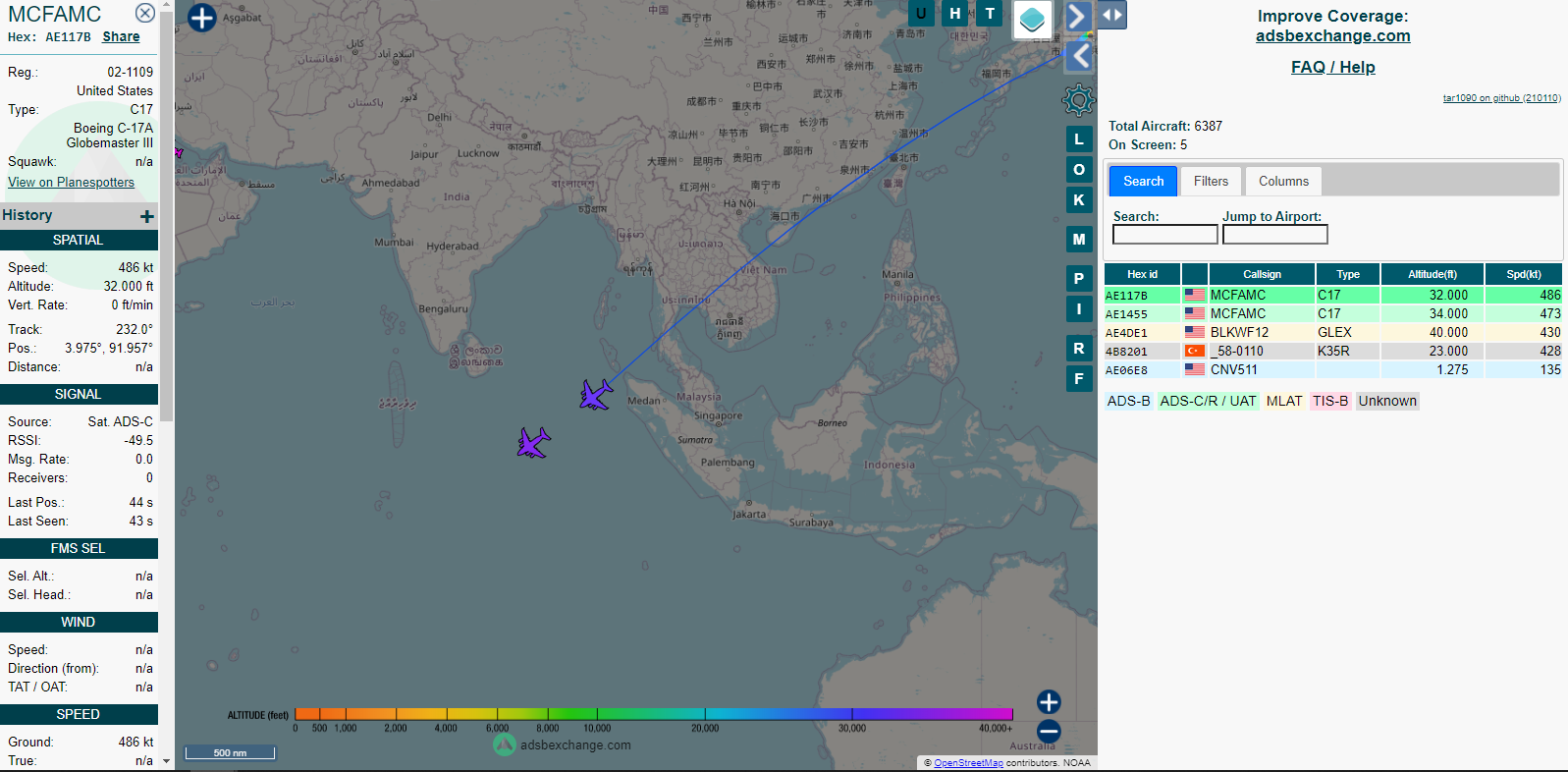Sort table by Altitude(ft) column
1568x772 pixels.
(x=1433, y=274)
